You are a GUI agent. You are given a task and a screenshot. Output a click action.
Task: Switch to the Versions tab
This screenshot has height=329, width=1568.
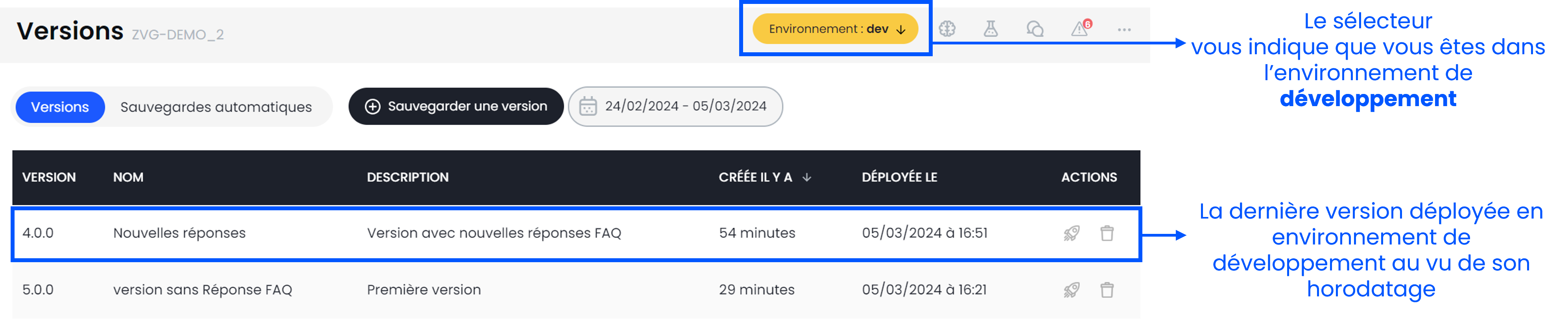click(60, 107)
